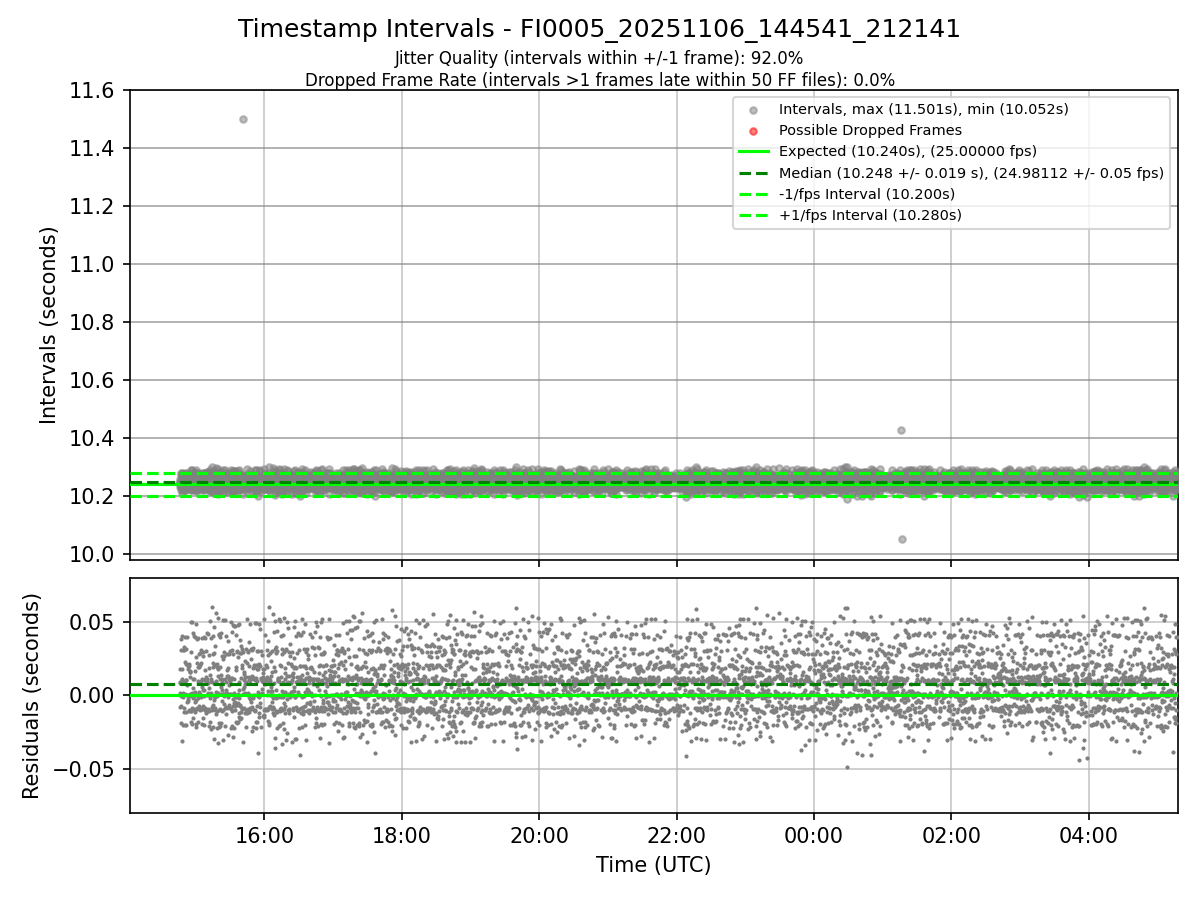Click the 'Dropped Frame Rate' subtitle line

(599, 80)
